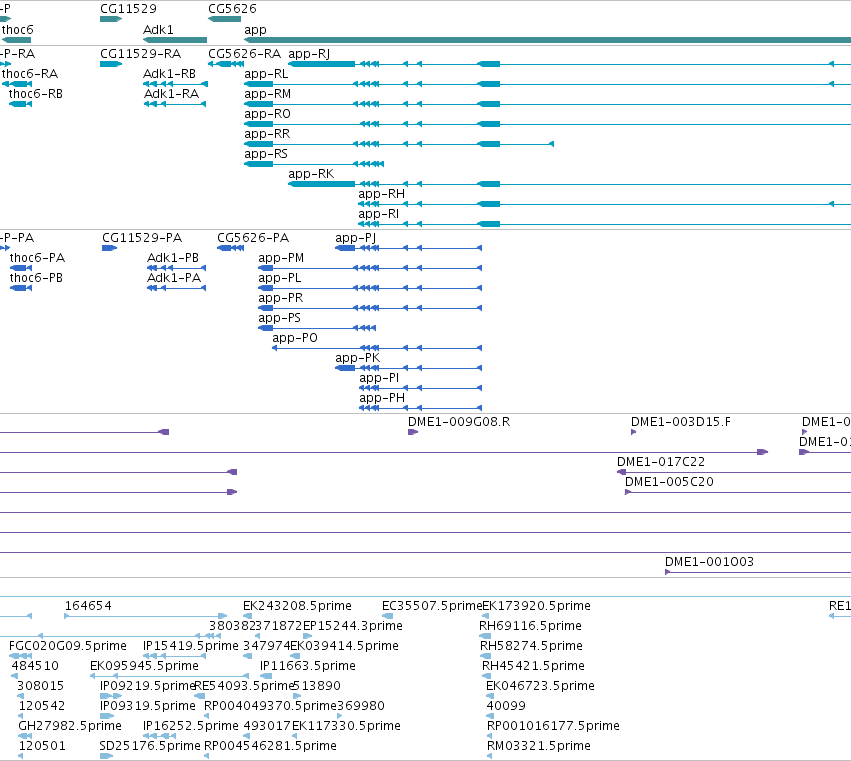The image size is (851, 761).
Task: Click transcript Adk1-RB
Action: pyautogui.click(x=169, y=74)
